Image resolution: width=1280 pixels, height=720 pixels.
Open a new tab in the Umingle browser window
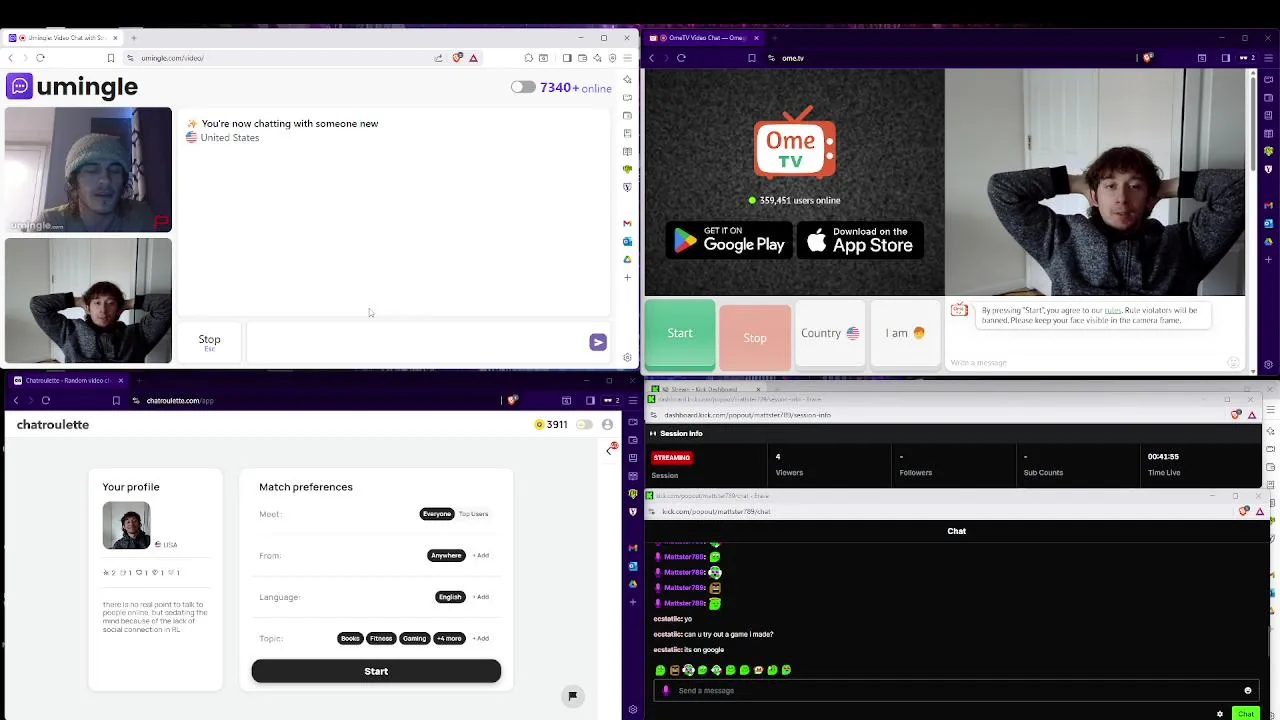(x=133, y=38)
